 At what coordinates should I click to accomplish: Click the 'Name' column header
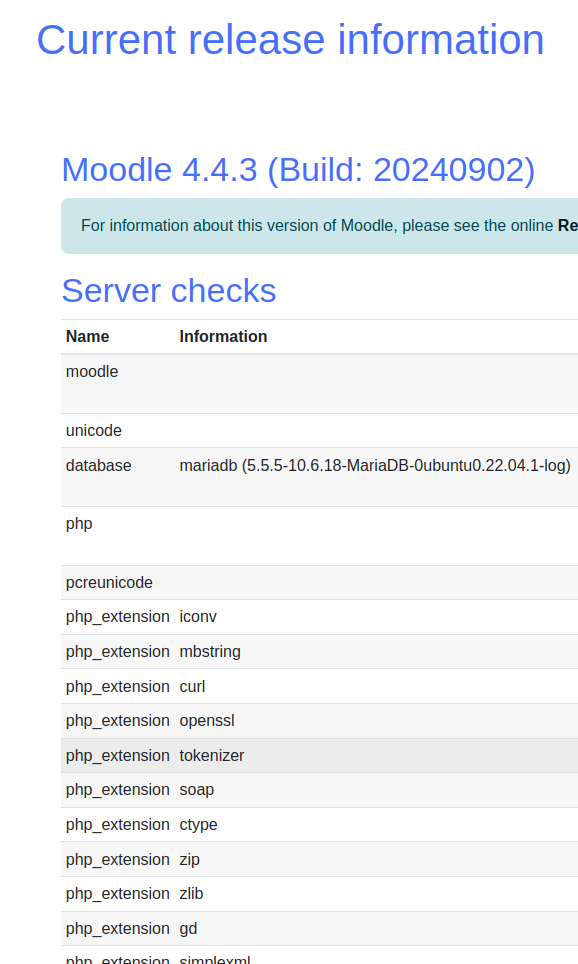click(x=87, y=336)
